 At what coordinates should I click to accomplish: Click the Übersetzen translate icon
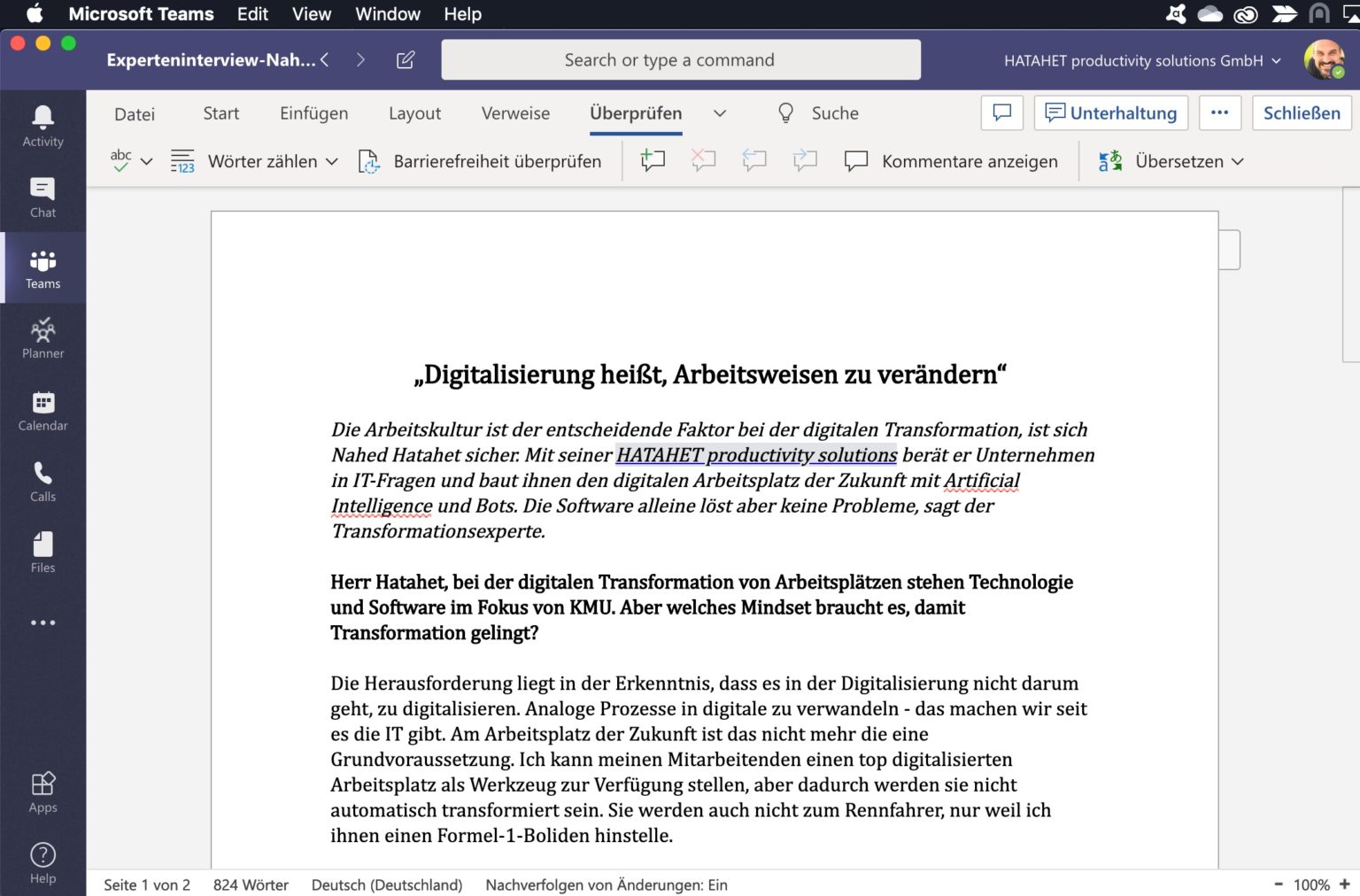pos(1110,161)
